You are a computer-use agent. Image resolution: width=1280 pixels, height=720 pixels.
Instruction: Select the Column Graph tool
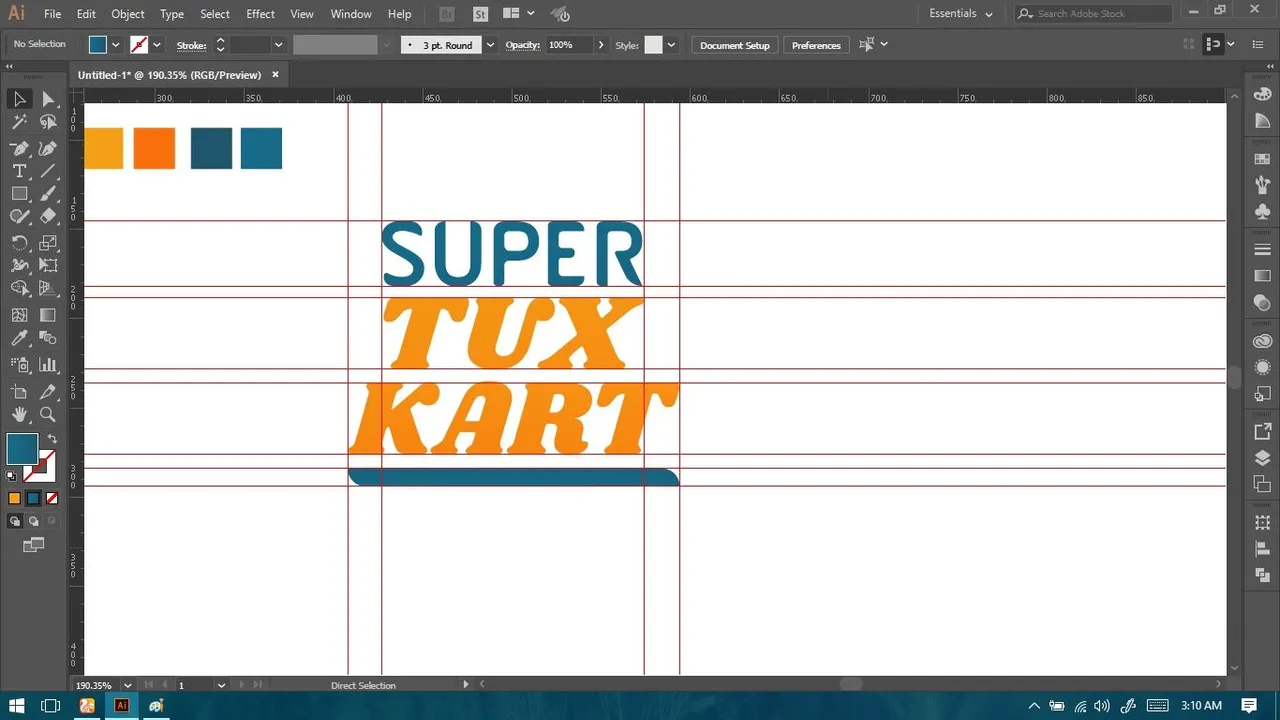pyautogui.click(x=47, y=365)
